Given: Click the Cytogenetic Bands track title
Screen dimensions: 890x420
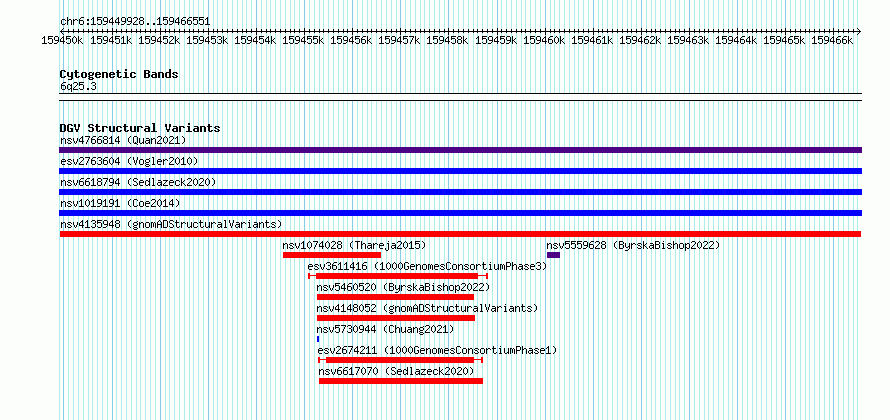Looking at the screenshot, I should pos(119,74).
